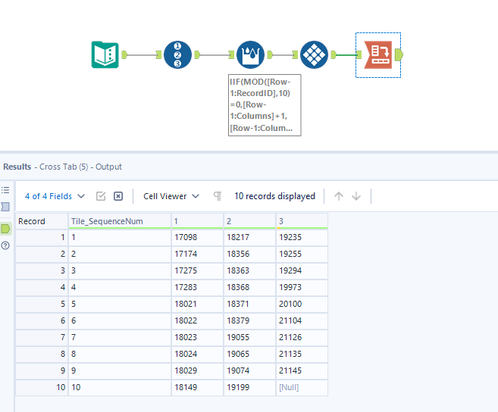The image size is (498, 412).
Task: Select cell with value 18024
Action: [x=197, y=354]
